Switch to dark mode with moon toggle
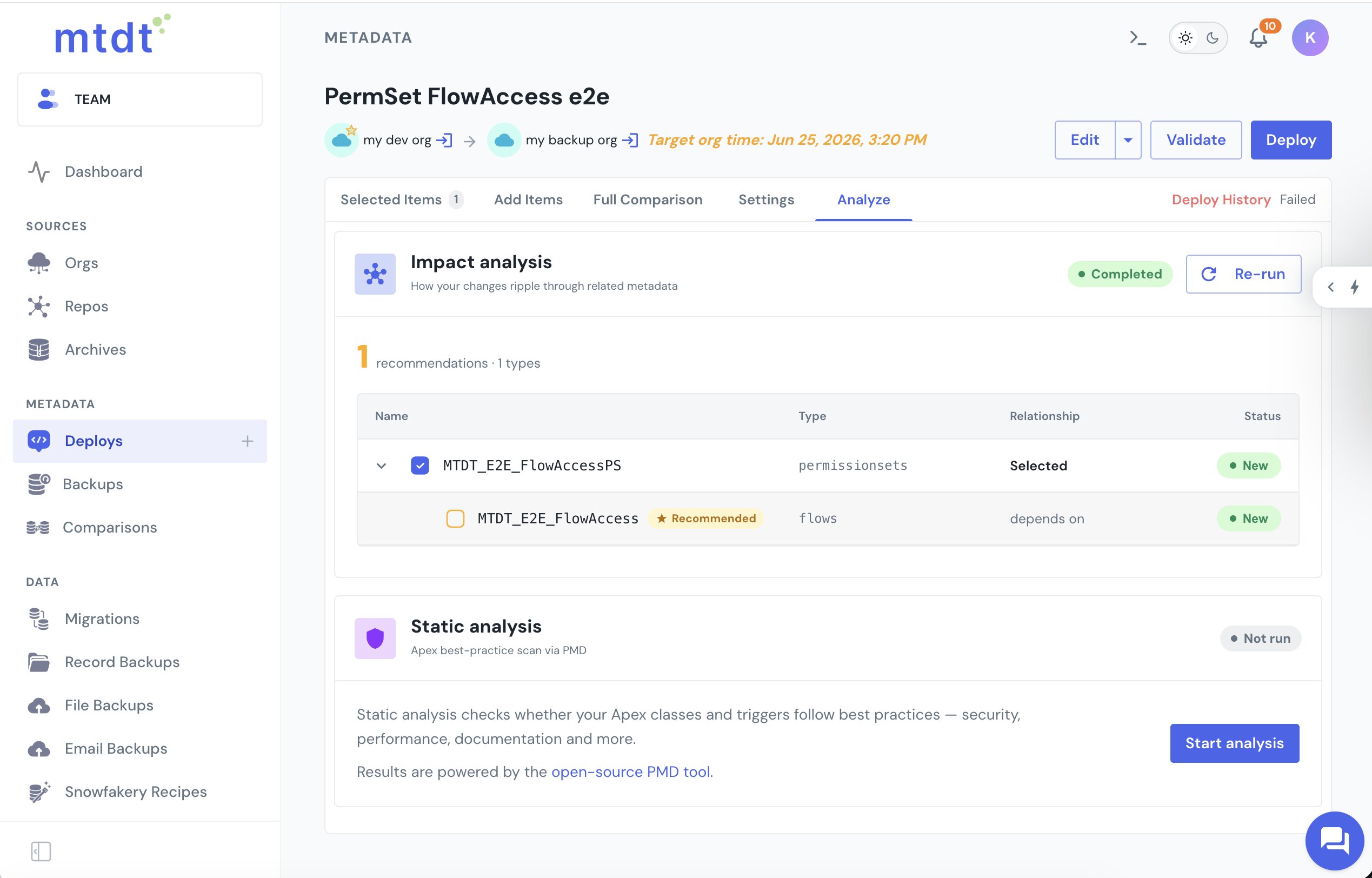This screenshot has height=878, width=1372. click(1213, 38)
